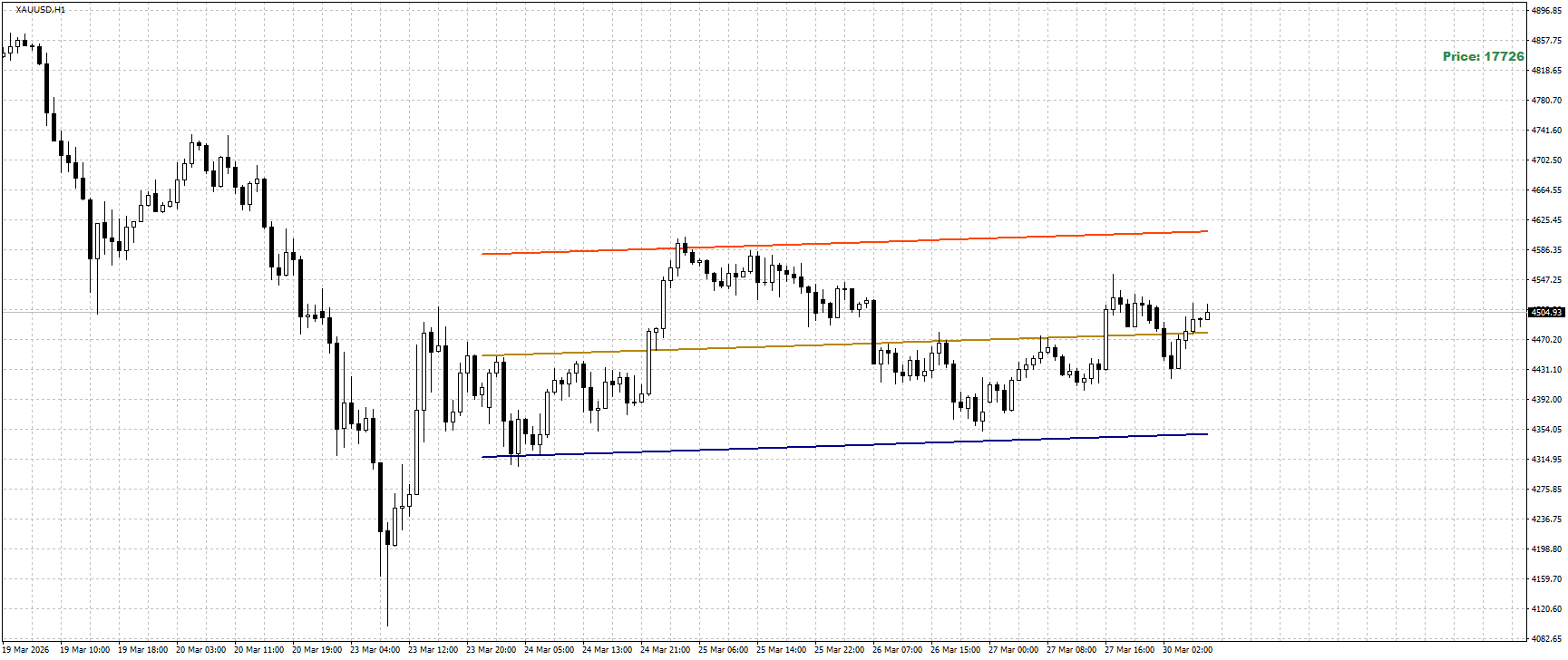Select the '27 Mar 16:00' time label
The height and width of the screenshot is (660, 1568).
pos(1129,650)
